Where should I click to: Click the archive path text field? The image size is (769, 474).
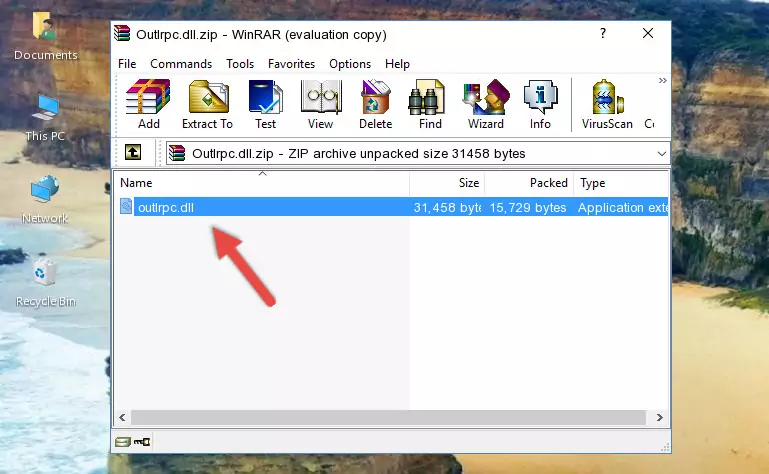418,154
